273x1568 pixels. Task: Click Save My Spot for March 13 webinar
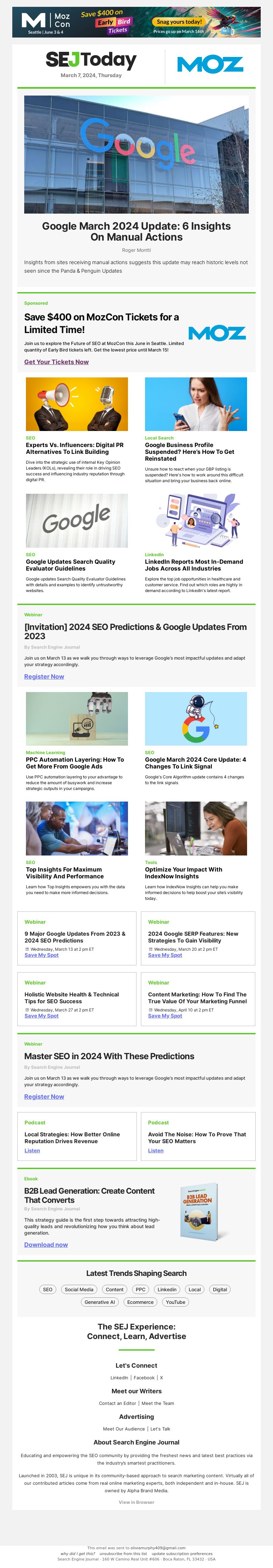41,954
